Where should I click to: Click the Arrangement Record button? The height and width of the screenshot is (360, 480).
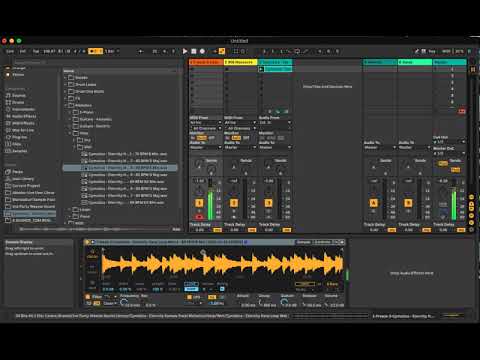pyautogui.click(x=202, y=51)
